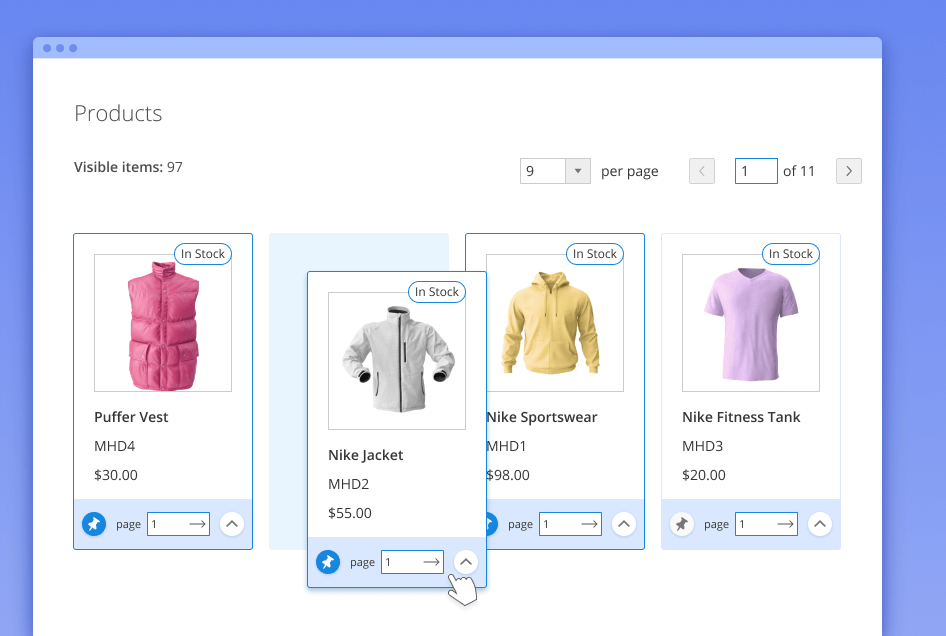The image size is (946, 636).
Task: Click the go arrow in Nike Sportswear page field
Action: click(589, 523)
